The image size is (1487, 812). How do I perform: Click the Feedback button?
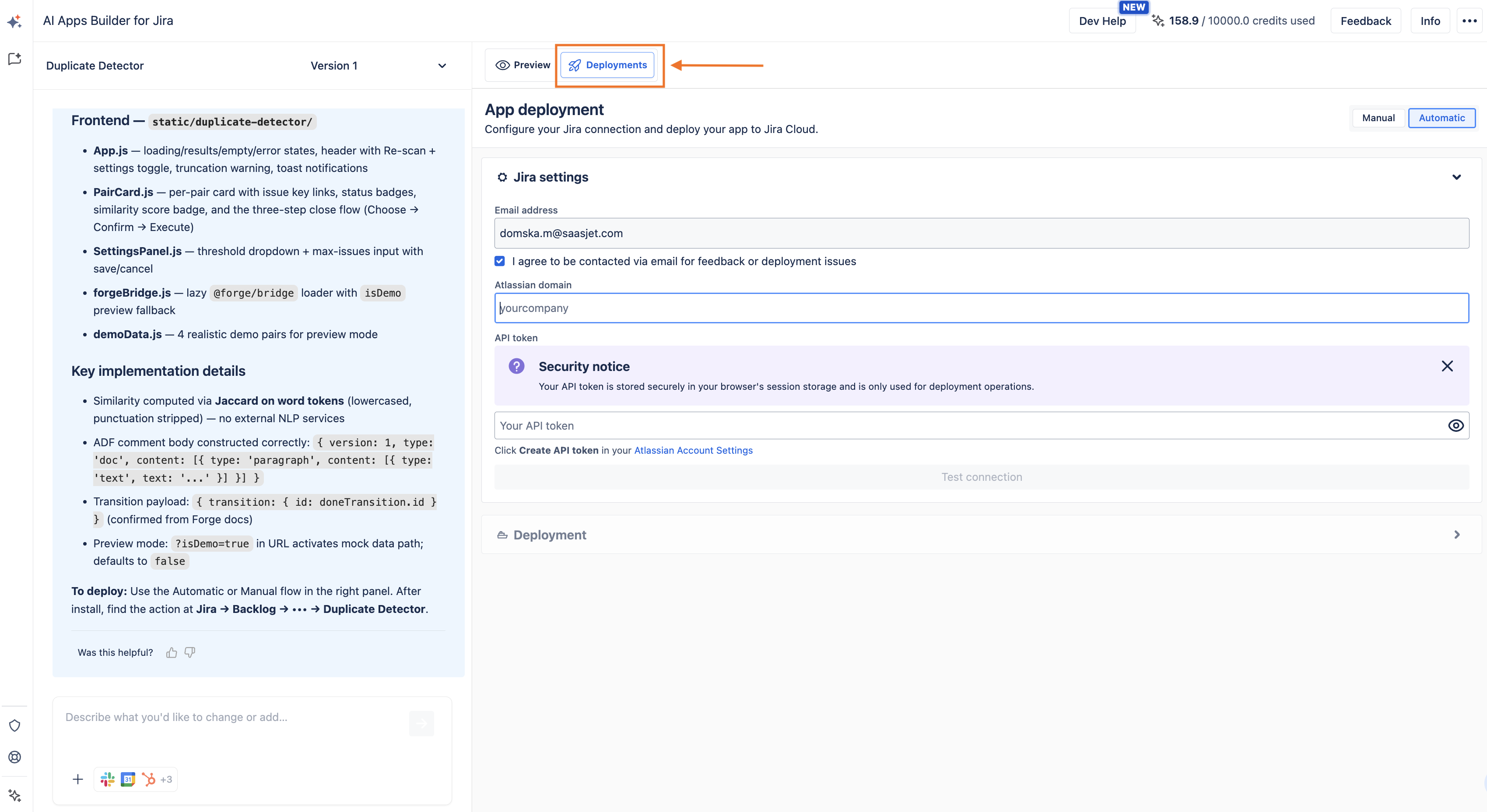(1365, 21)
